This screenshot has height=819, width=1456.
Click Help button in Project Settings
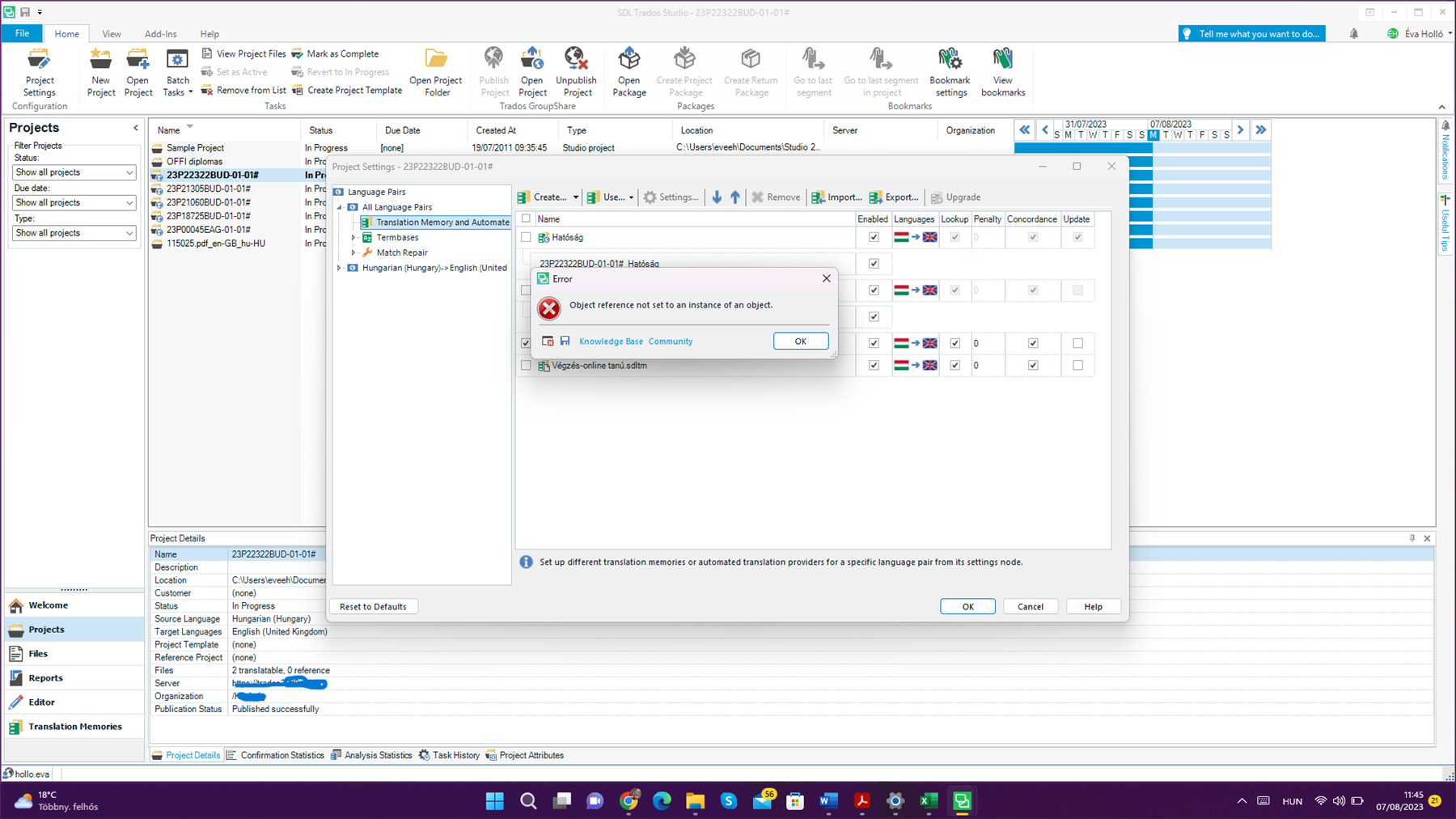(x=1093, y=606)
